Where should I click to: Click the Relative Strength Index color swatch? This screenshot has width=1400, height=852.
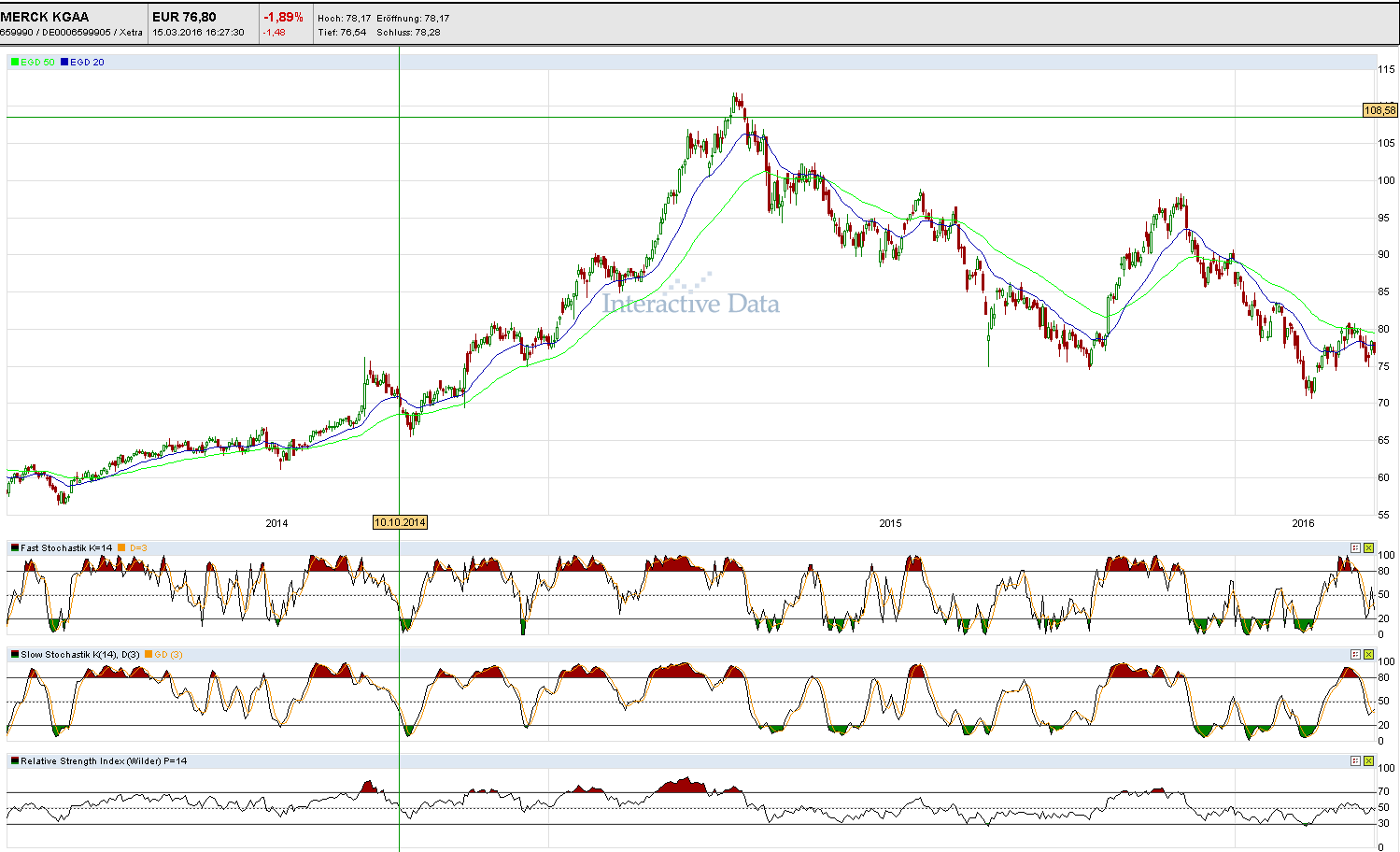pos(15,761)
